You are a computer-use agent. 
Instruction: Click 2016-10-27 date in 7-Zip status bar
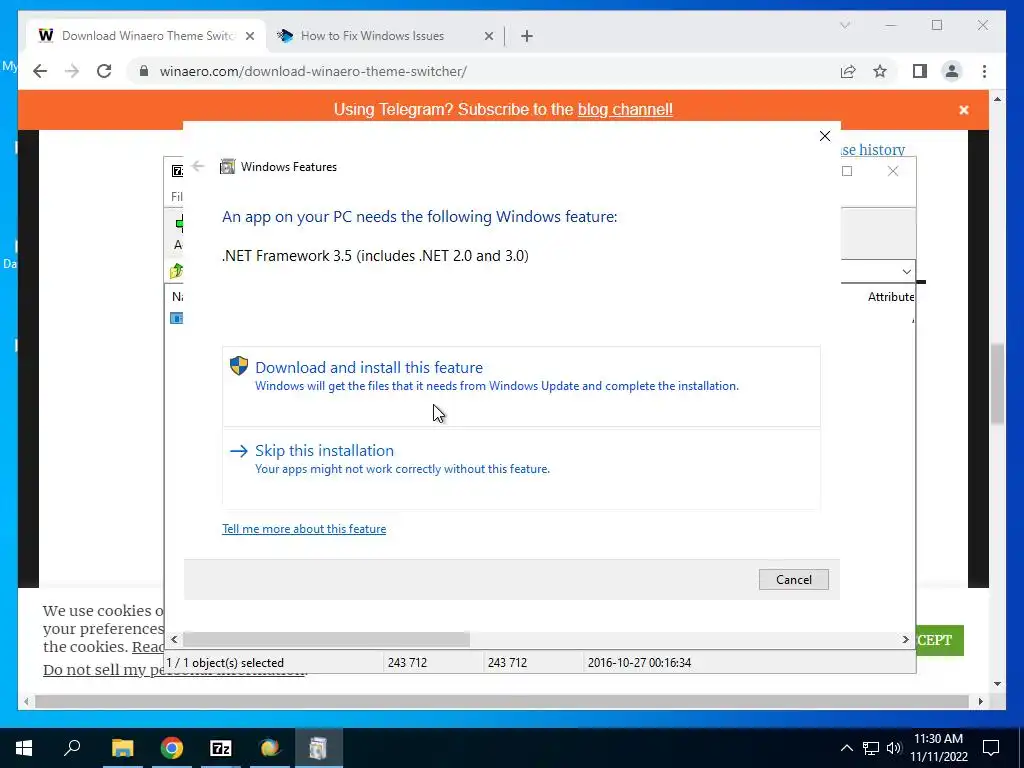[x=639, y=663]
